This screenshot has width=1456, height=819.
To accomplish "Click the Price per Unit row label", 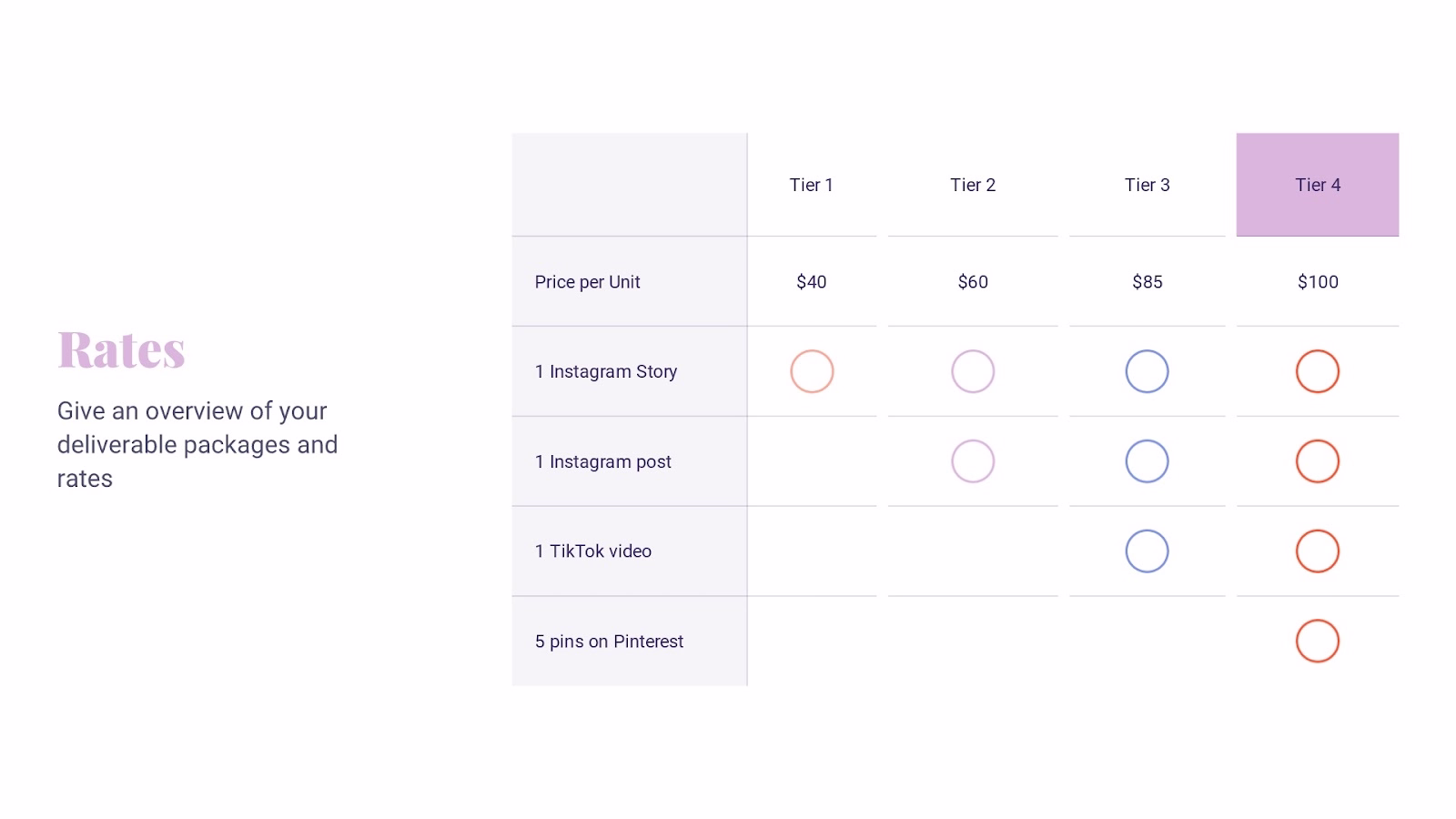I will tap(587, 282).
